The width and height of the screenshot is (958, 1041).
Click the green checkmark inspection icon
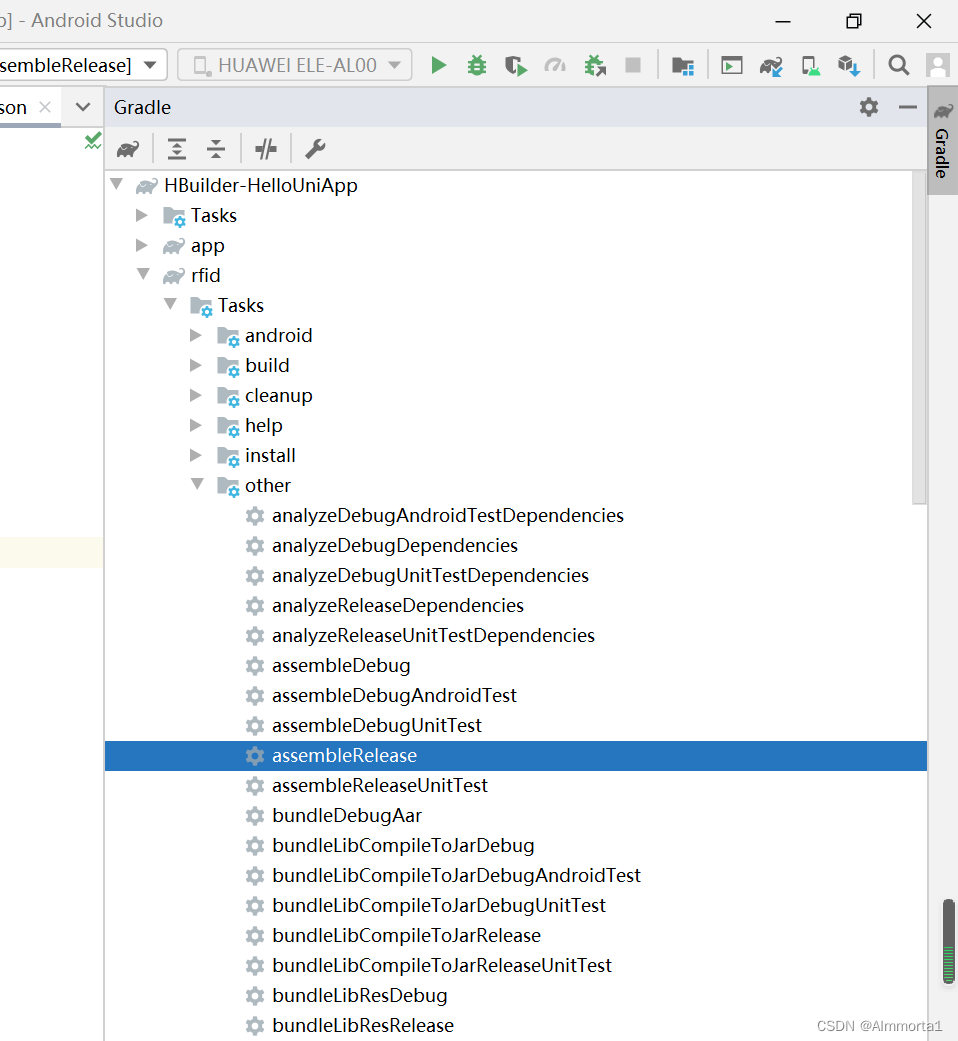pyautogui.click(x=93, y=140)
